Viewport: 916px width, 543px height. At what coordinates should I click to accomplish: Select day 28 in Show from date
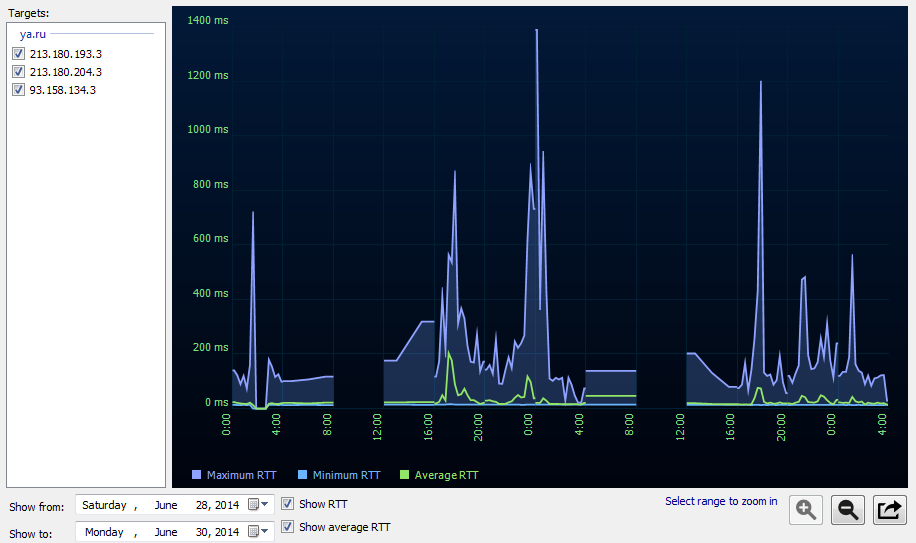point(201,505)
